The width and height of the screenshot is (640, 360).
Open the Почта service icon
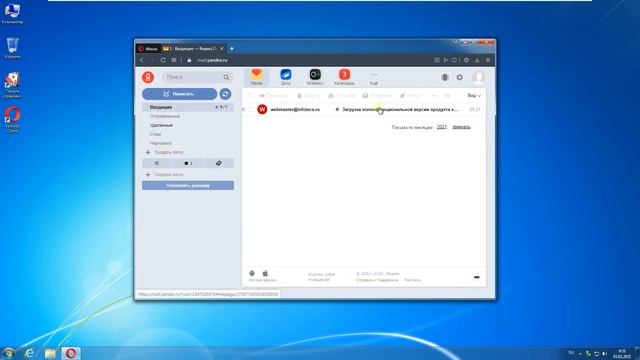[256, 77]
